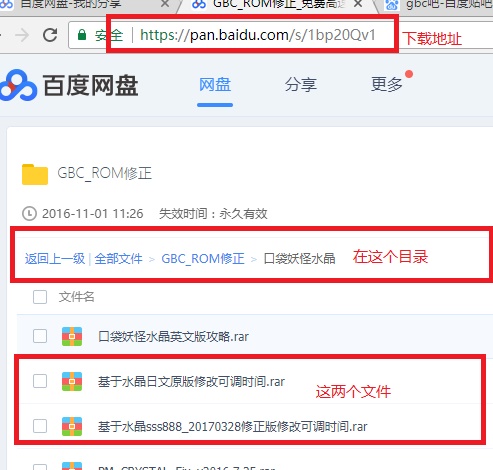Open the GBC_ROM修正 yellow folder icon

(x=35, y=174)
